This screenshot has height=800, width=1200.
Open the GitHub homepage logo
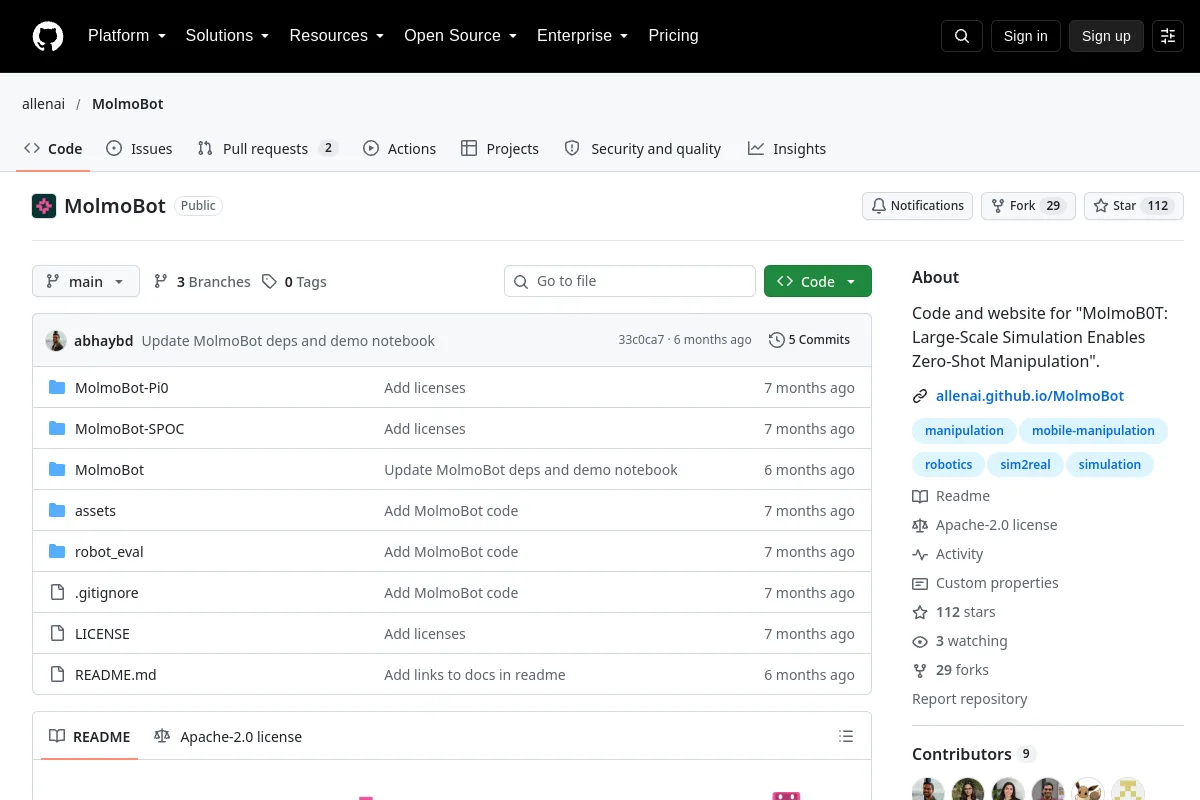(48, 36)
